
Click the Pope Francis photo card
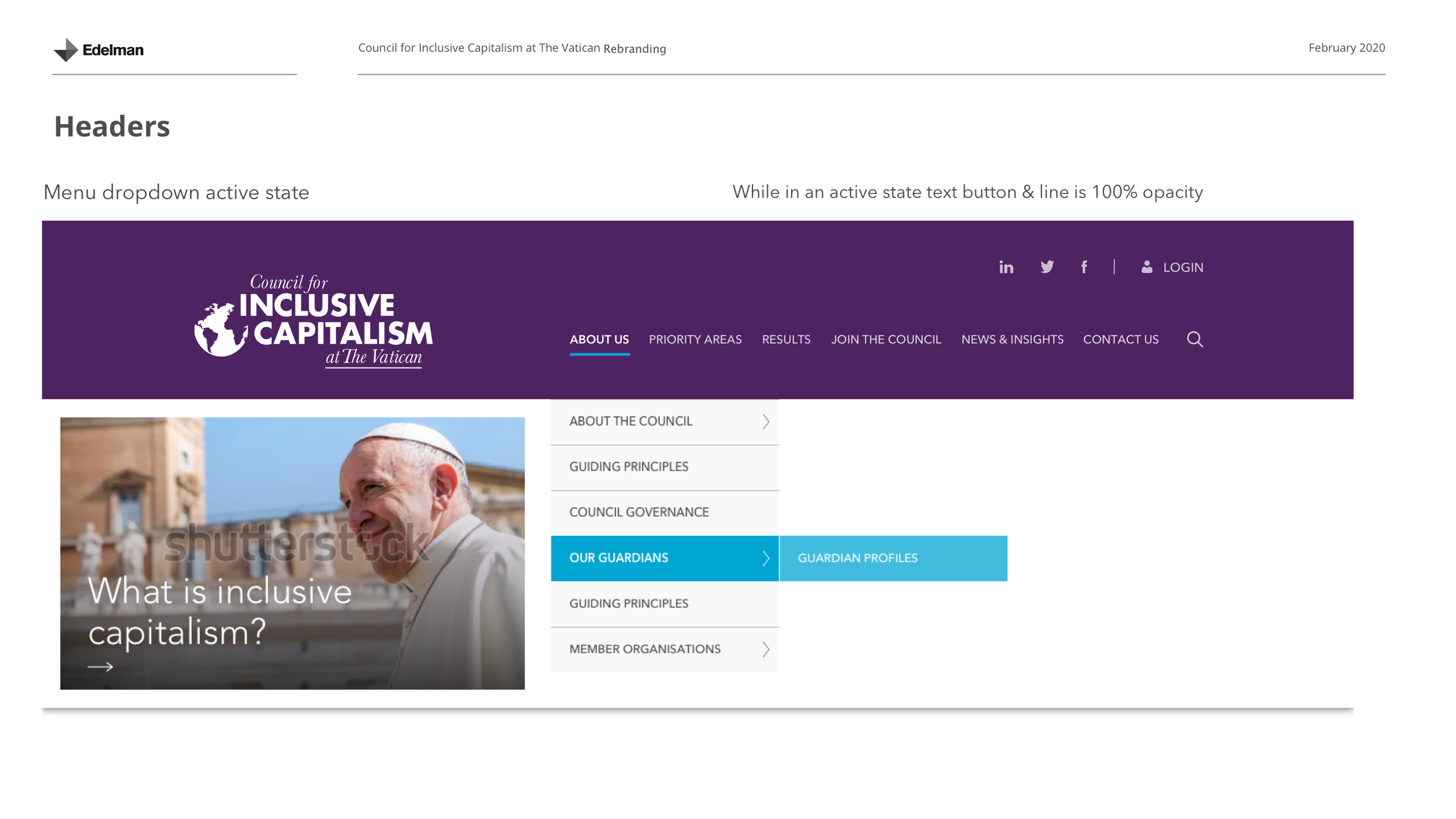[292, 553]
